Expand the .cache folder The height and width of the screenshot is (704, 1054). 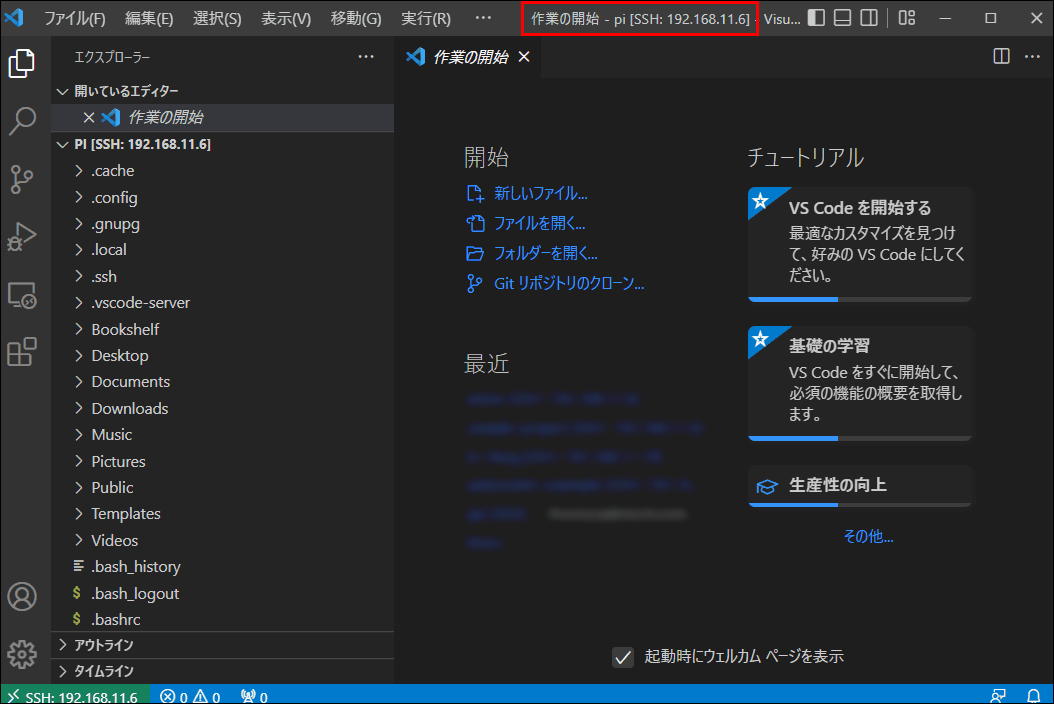[x=222, y=171]
